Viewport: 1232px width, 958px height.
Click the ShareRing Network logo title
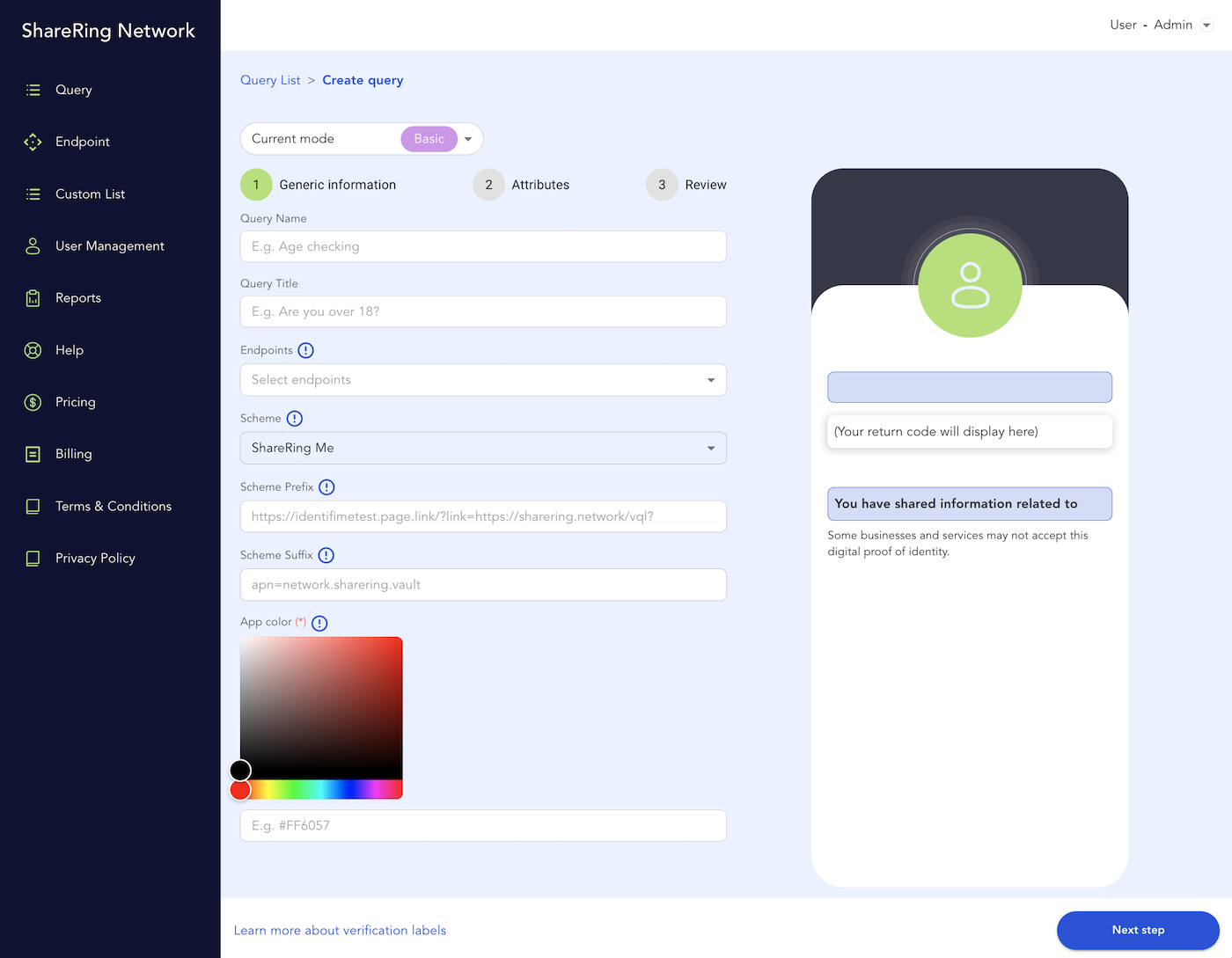[x=108, y=31]
